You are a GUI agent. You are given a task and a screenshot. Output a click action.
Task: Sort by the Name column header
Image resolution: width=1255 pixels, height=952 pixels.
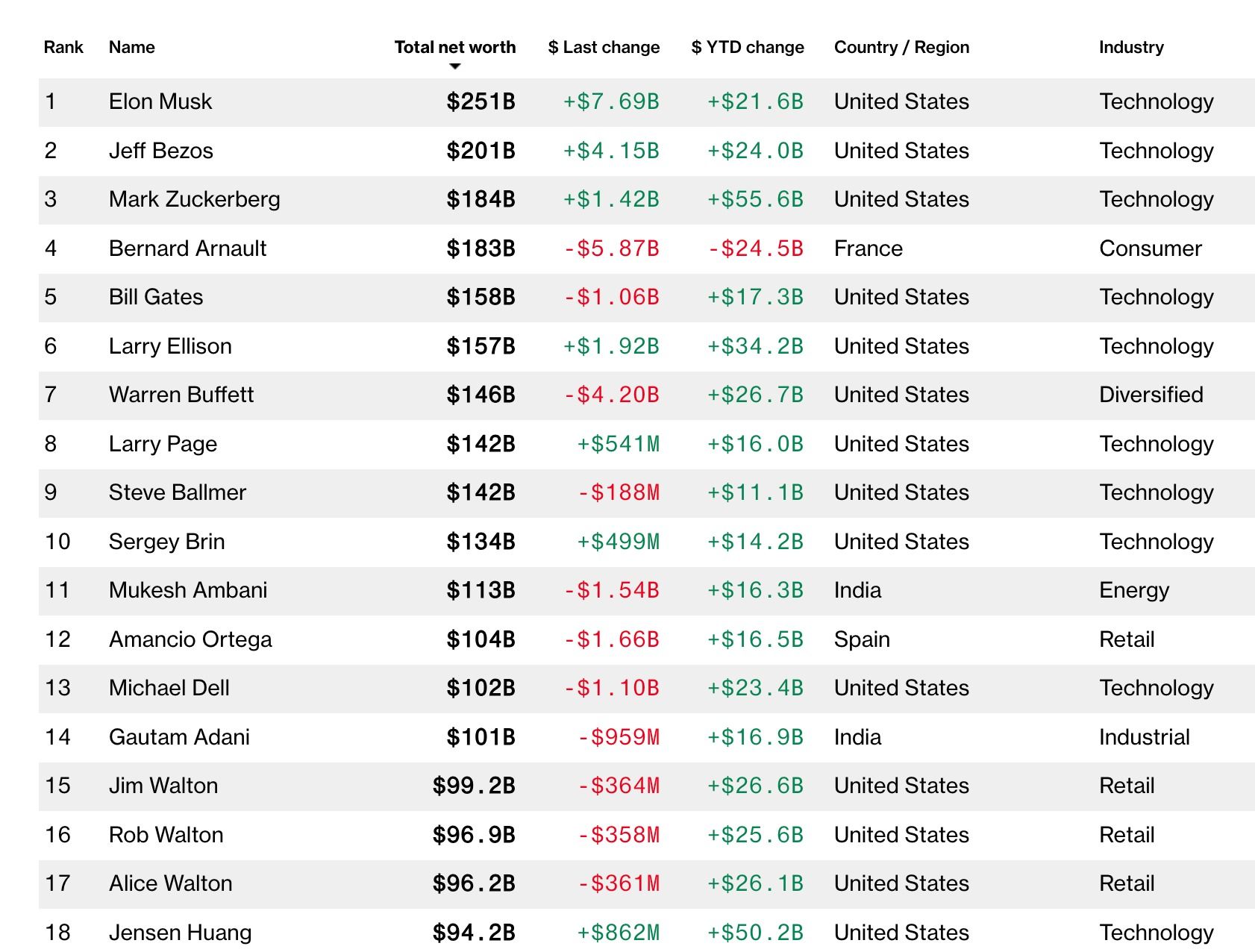coord(132,47)
